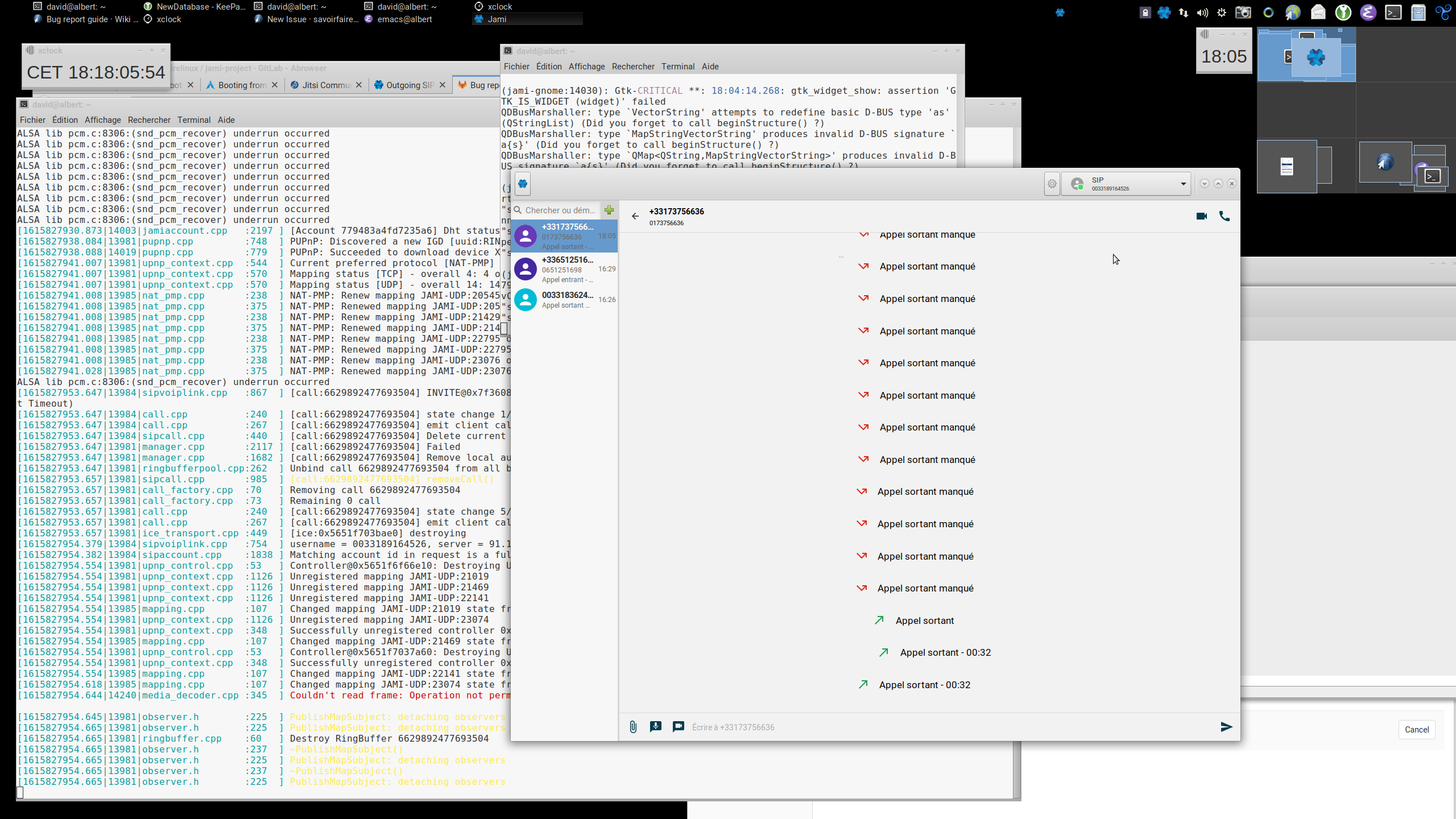Open the file manager cabinet icon in panel
The height and width of the screenshot is (819, 1456).
[x=1418, y=12]
